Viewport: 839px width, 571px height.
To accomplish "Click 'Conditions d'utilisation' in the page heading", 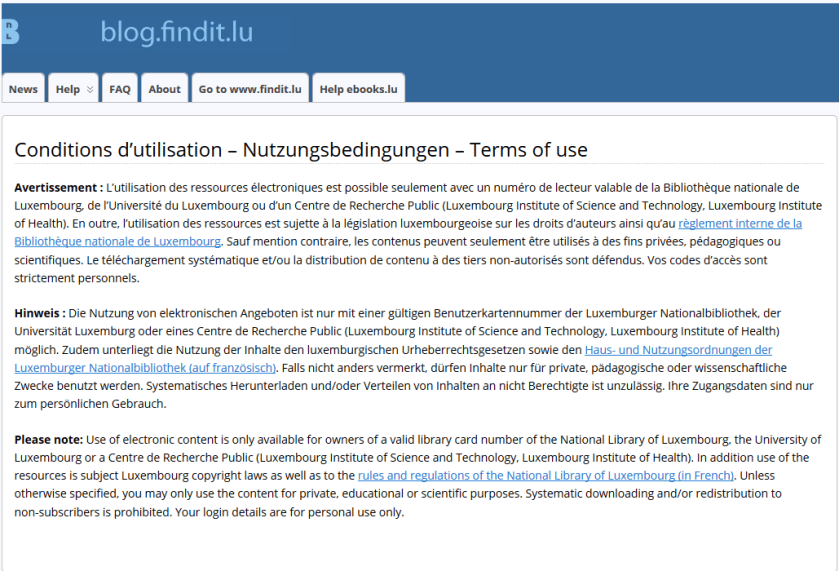I will (x=118, y=150).
